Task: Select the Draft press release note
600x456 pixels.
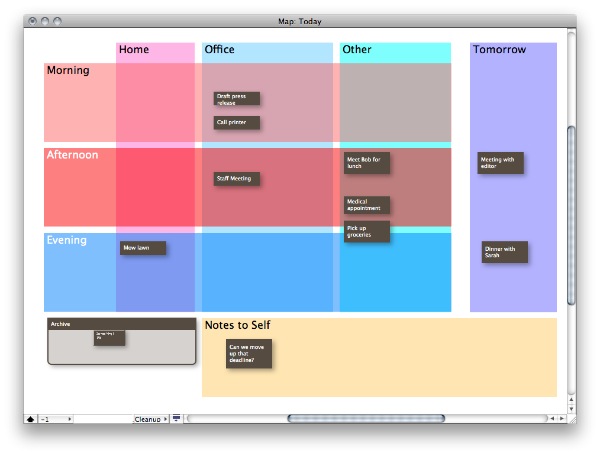Action: tap(236, 99)
